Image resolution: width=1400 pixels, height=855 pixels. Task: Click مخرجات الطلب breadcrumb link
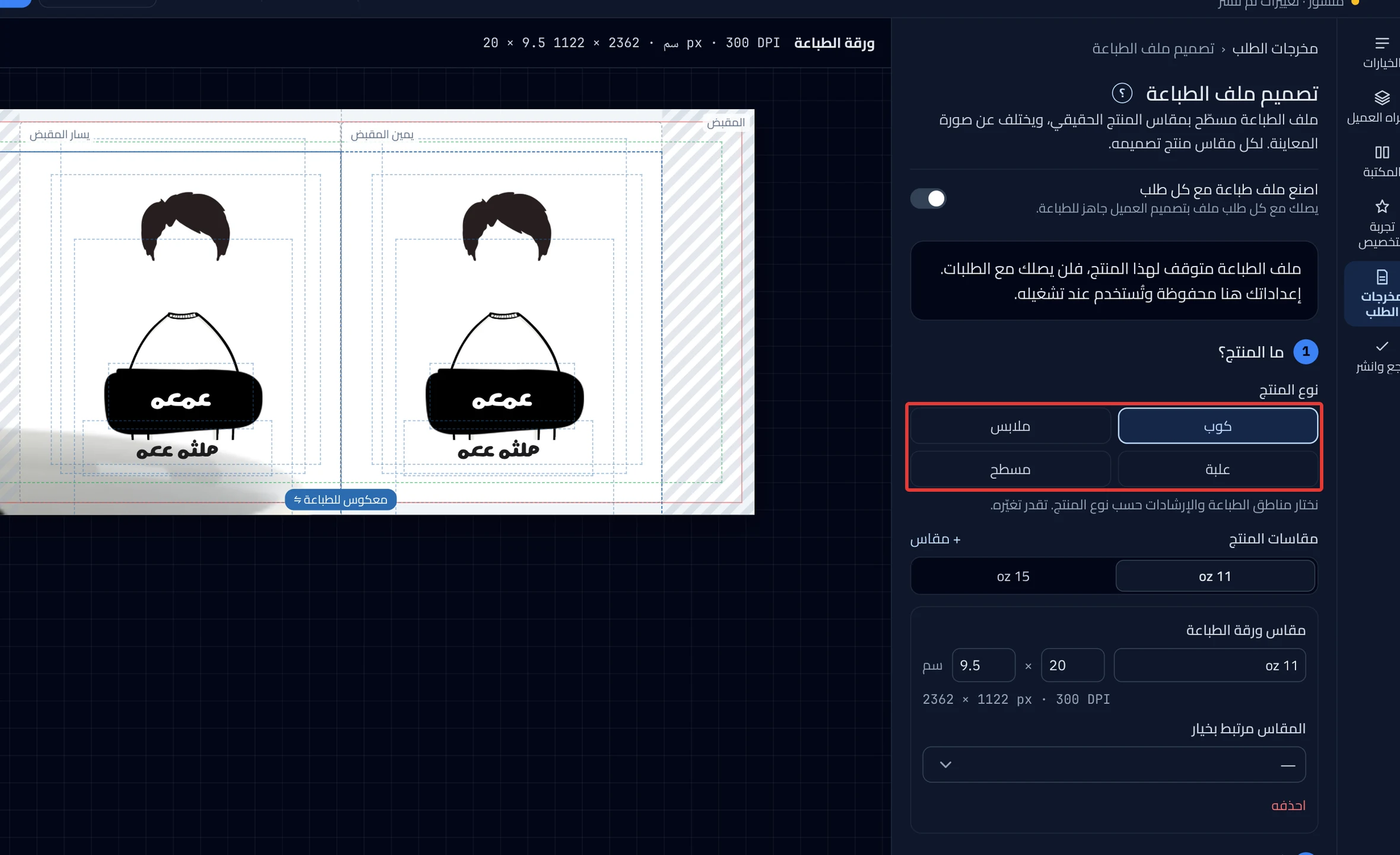(1275, 48)
